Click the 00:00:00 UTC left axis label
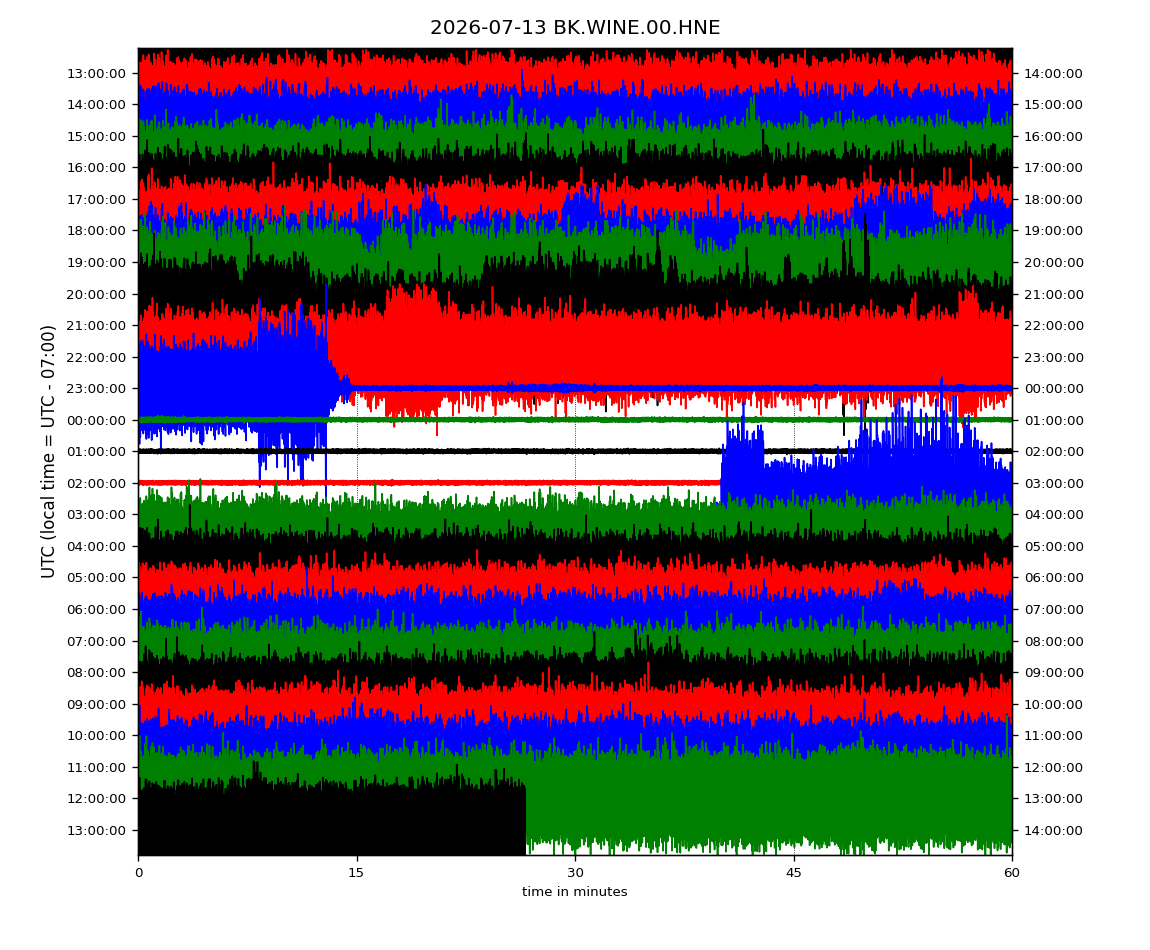The width and height of the screenshot is (1150, 950). coord(96,420)
